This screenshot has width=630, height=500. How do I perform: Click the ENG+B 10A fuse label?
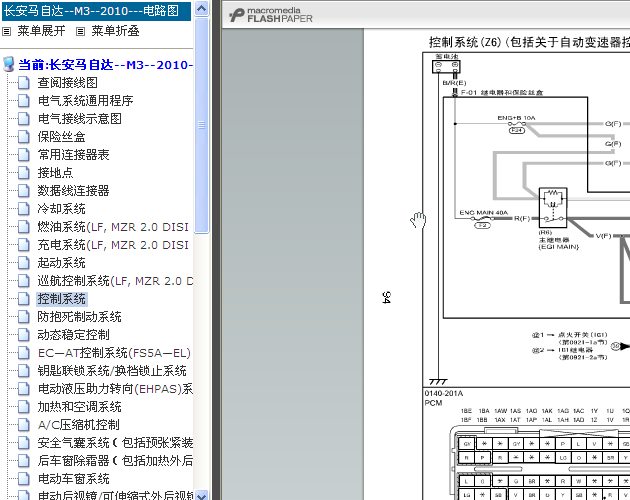point(516,118)
